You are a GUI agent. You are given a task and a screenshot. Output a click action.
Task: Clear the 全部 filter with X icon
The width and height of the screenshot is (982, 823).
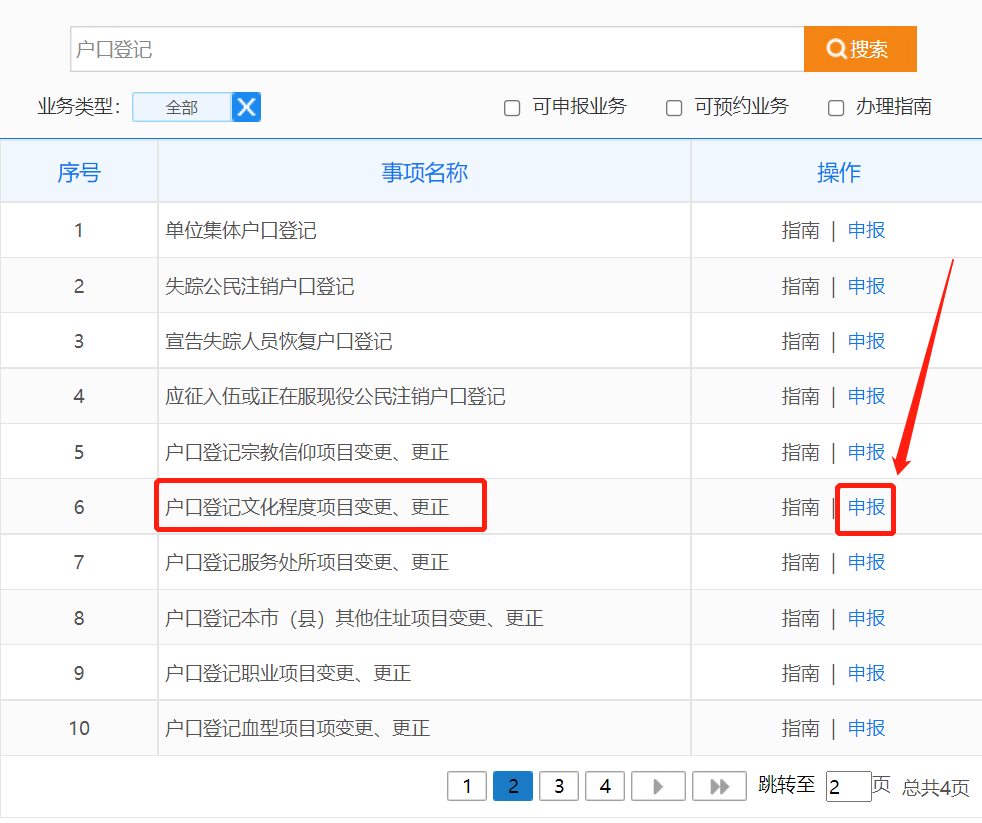tap(246, 107)
